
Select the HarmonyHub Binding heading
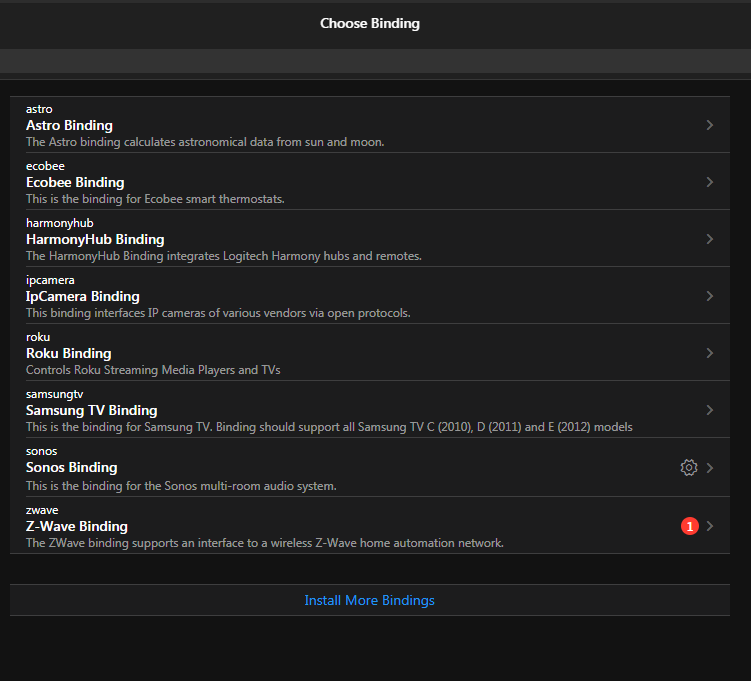95,240
